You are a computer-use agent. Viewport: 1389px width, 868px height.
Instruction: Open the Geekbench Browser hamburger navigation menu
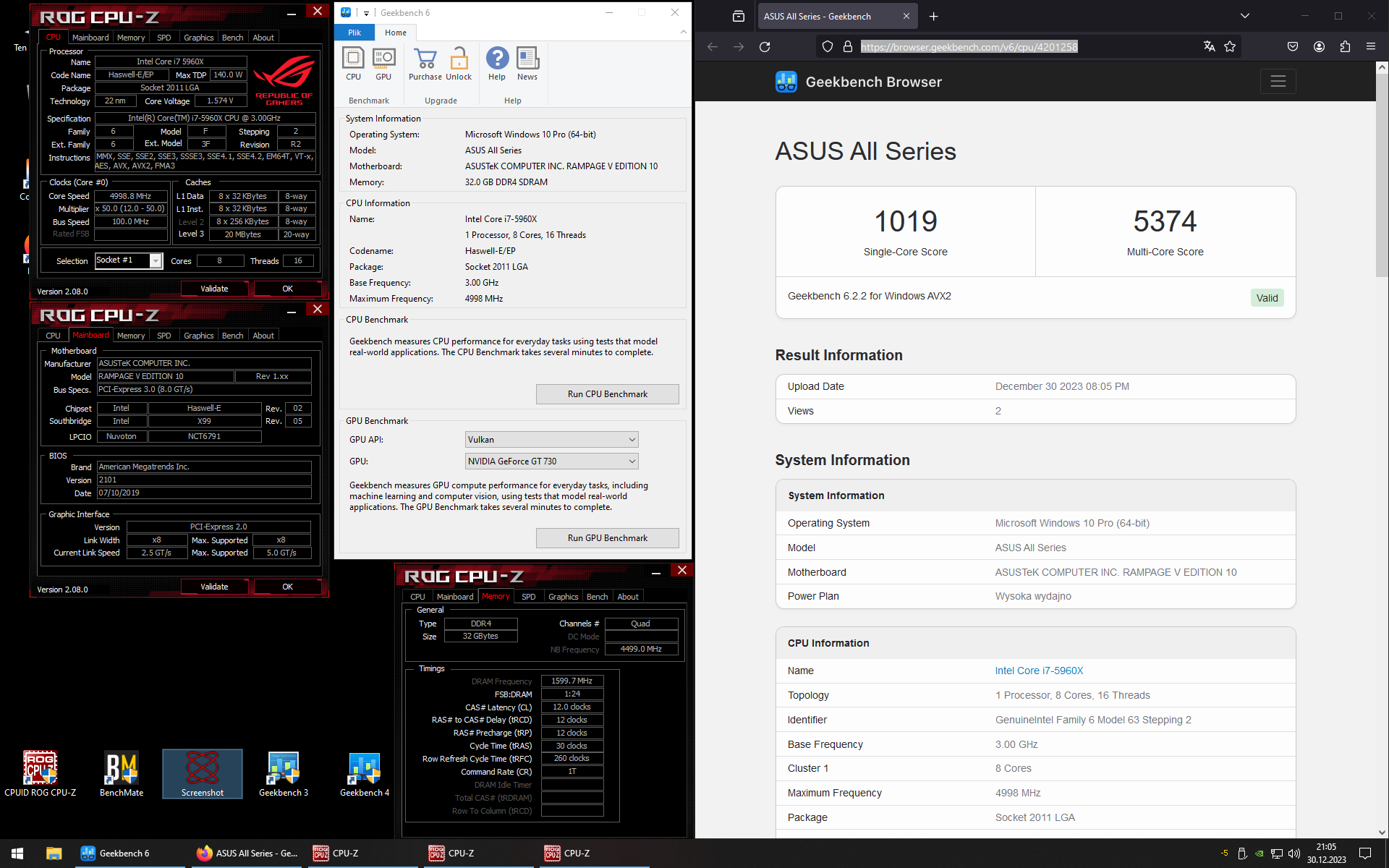coord(1278,81)
